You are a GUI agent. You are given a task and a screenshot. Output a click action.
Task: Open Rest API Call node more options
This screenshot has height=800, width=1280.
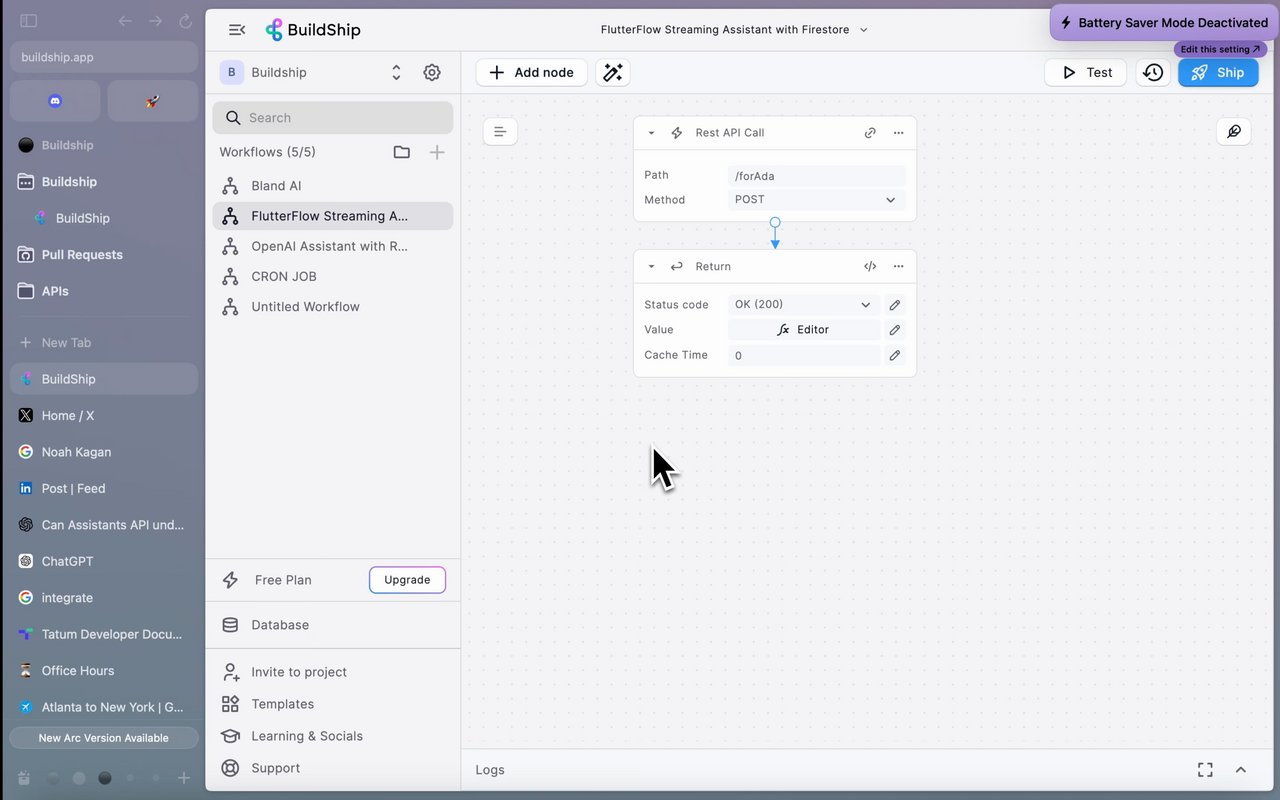click(898, 133)
